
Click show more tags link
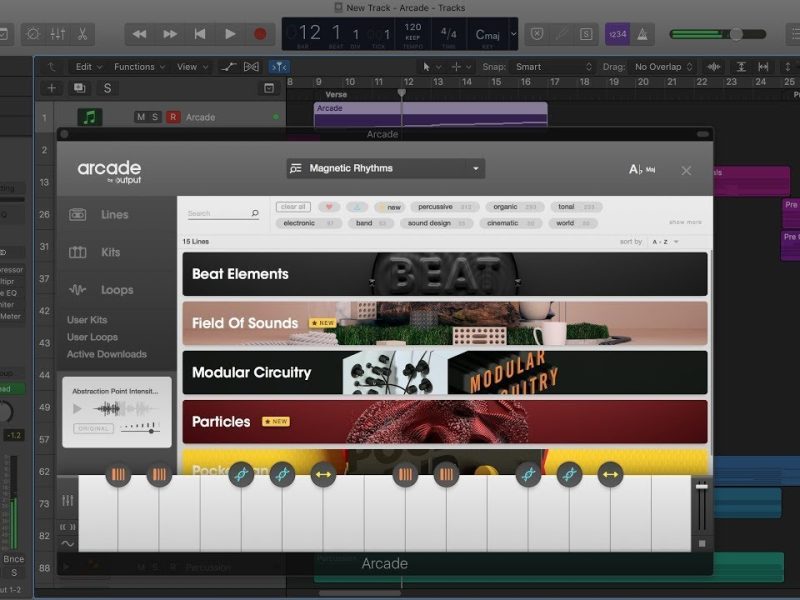(x=685, y=222)
